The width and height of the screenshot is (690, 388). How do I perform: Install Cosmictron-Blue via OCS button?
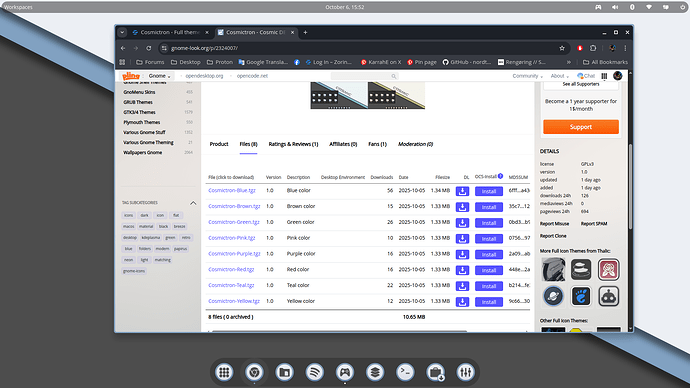point(489,191)
